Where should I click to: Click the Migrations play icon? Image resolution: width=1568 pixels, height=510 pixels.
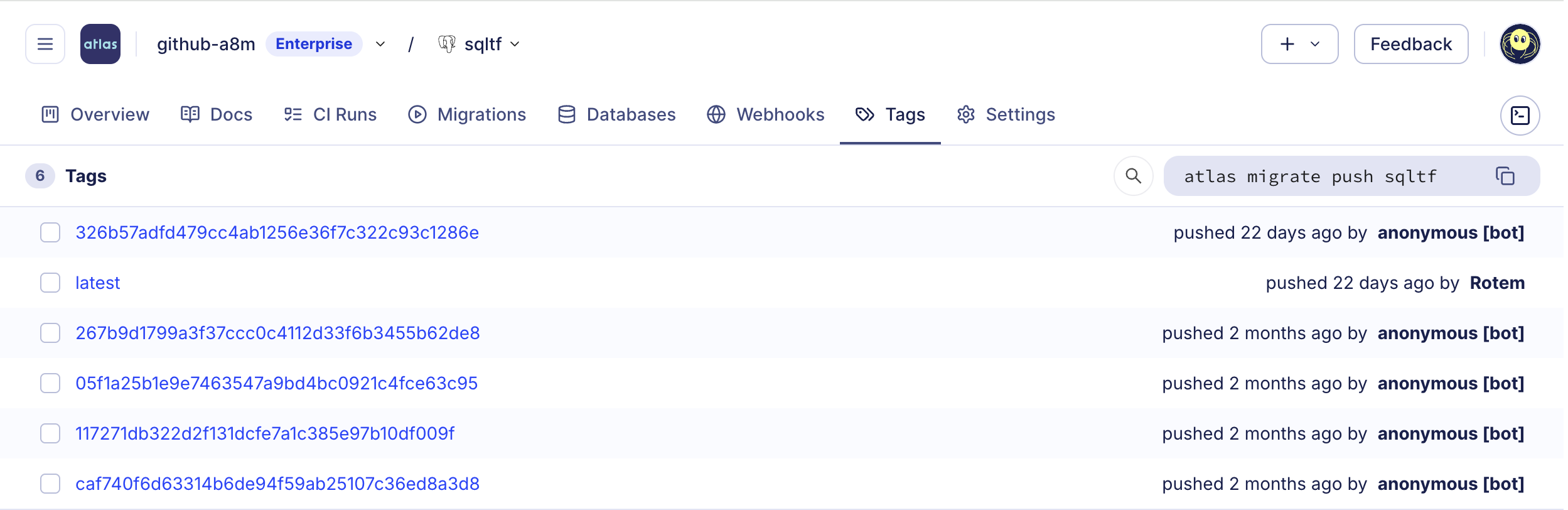417,114
